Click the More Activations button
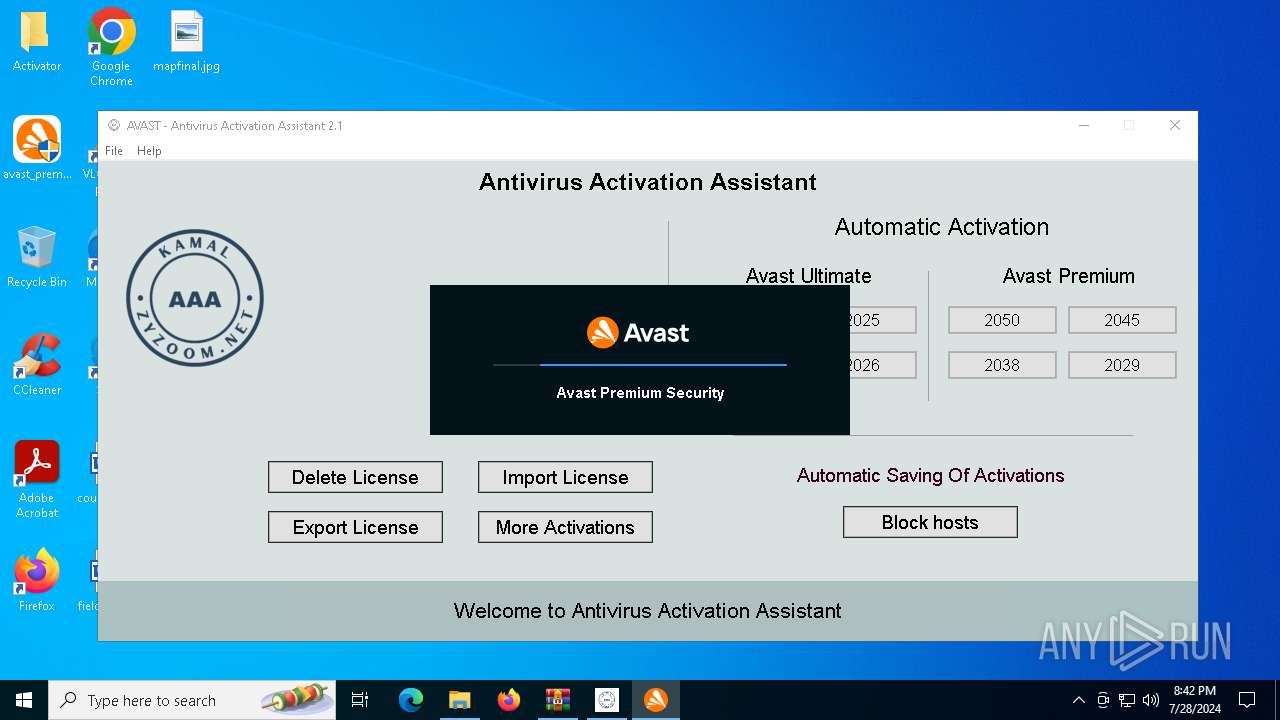 pos(565,527)
